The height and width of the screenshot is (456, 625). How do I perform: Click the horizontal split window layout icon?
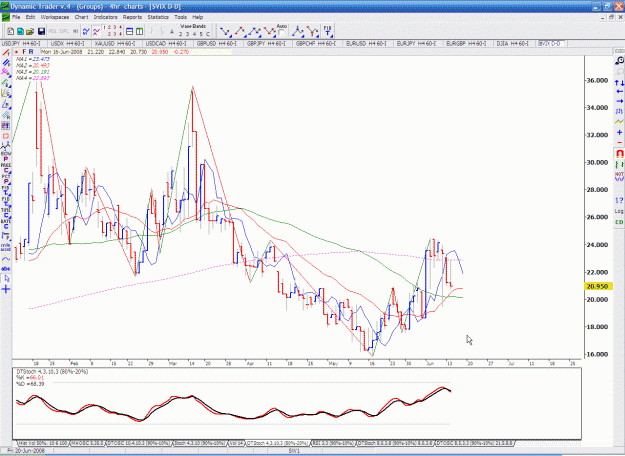[x=129, y=31]
